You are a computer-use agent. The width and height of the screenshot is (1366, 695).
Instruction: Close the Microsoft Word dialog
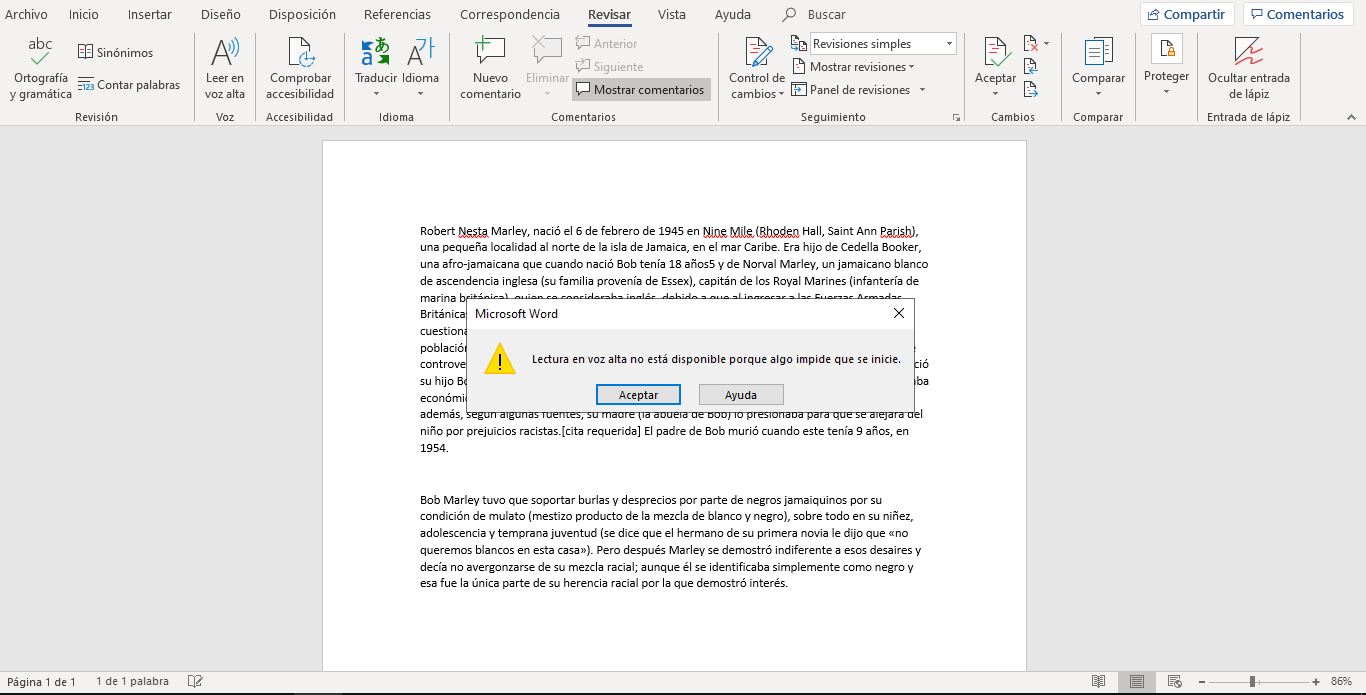[898, 313]
